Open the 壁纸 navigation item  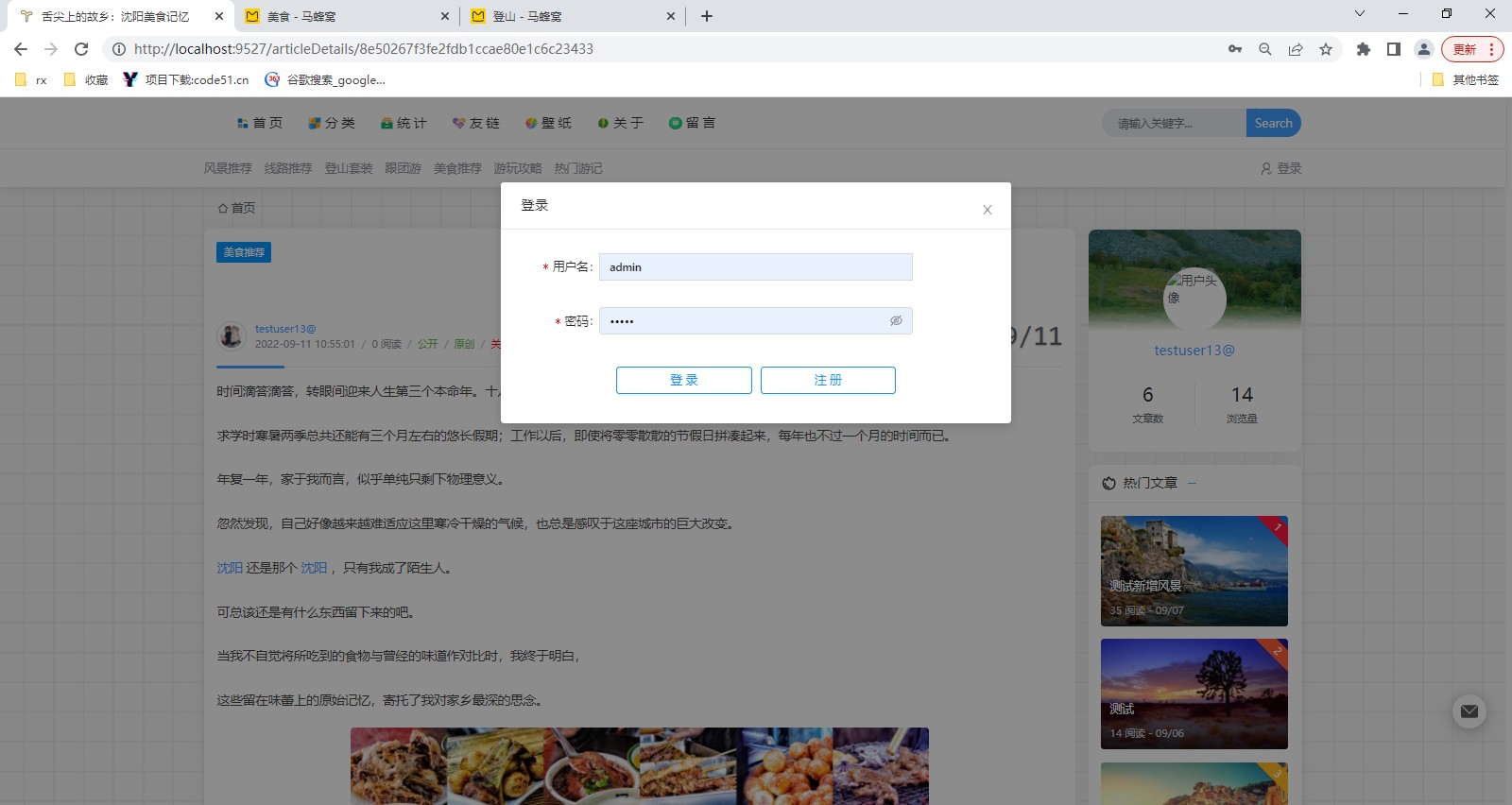click(x=548, y=123)
